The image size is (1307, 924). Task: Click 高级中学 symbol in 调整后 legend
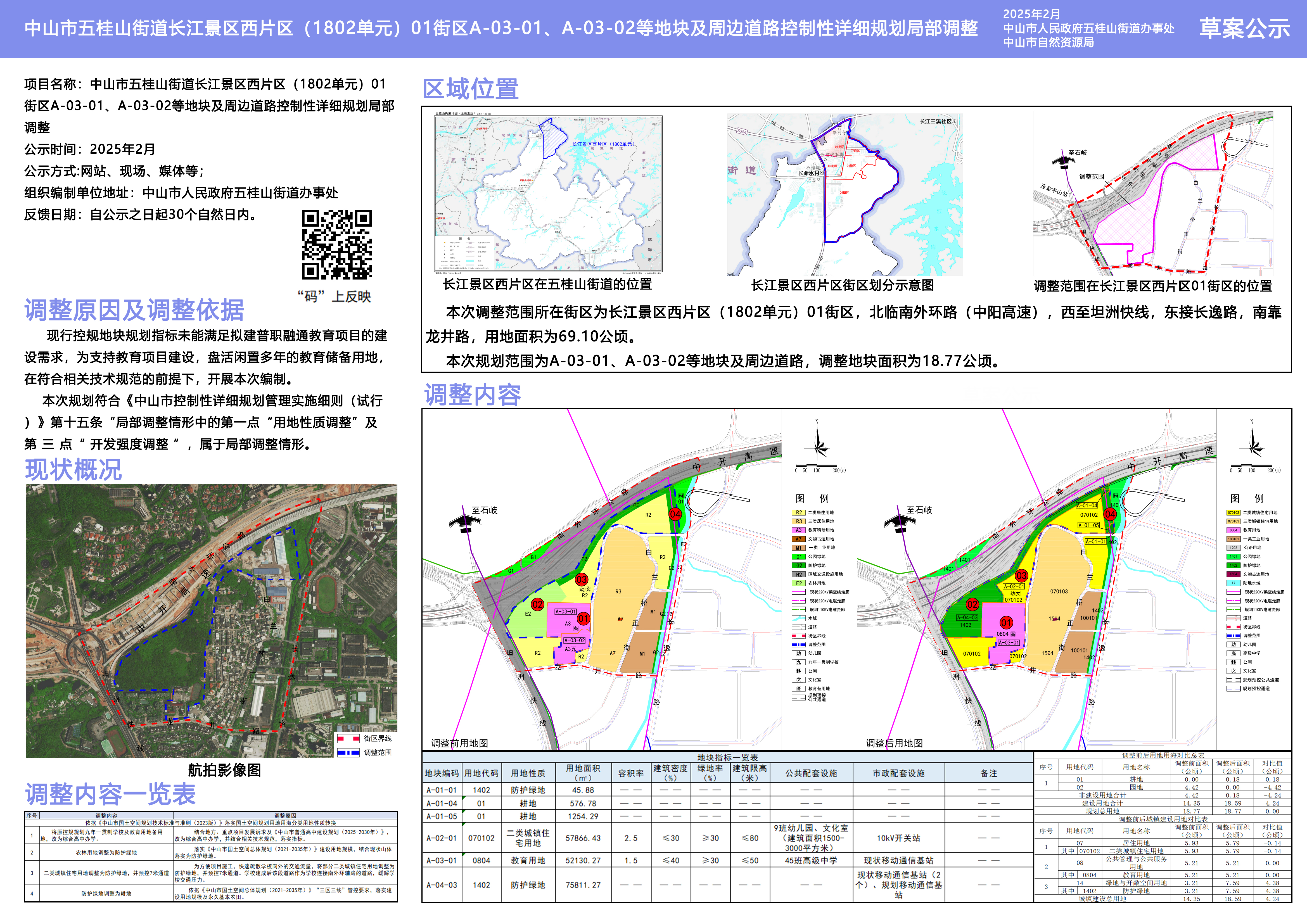[1234, 653]
